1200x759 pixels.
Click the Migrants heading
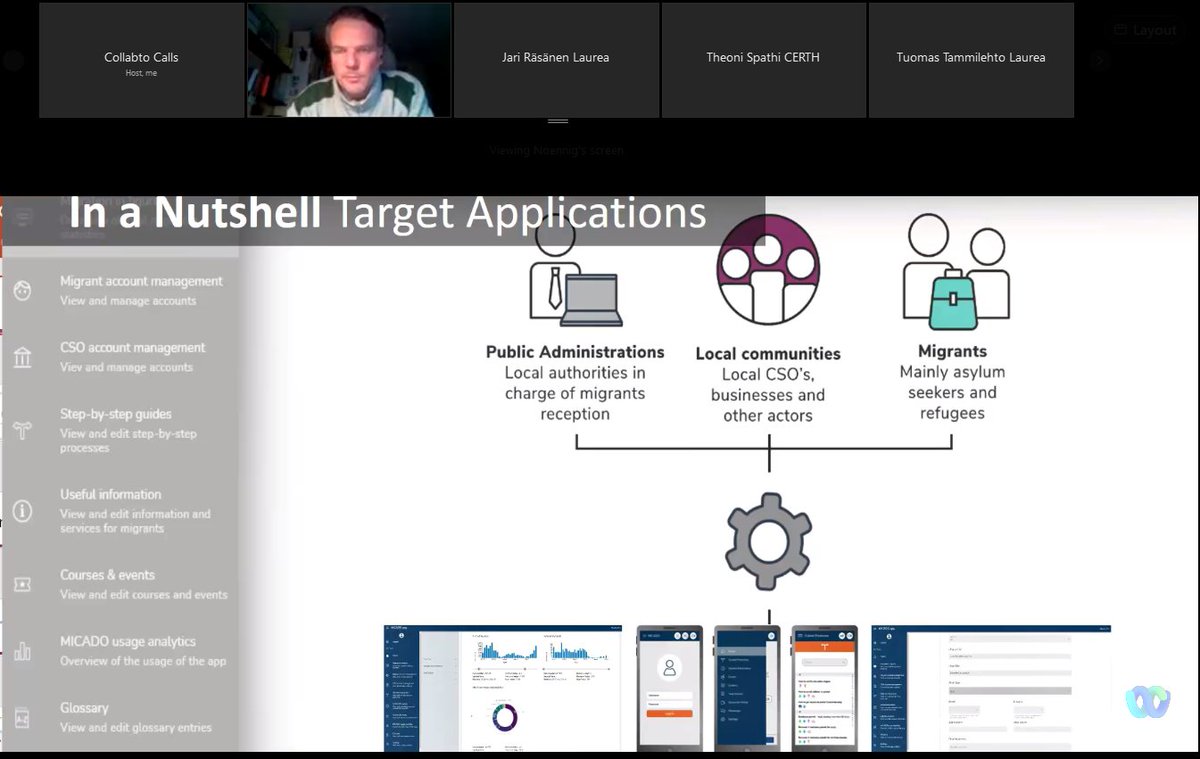tap(952, 351)
